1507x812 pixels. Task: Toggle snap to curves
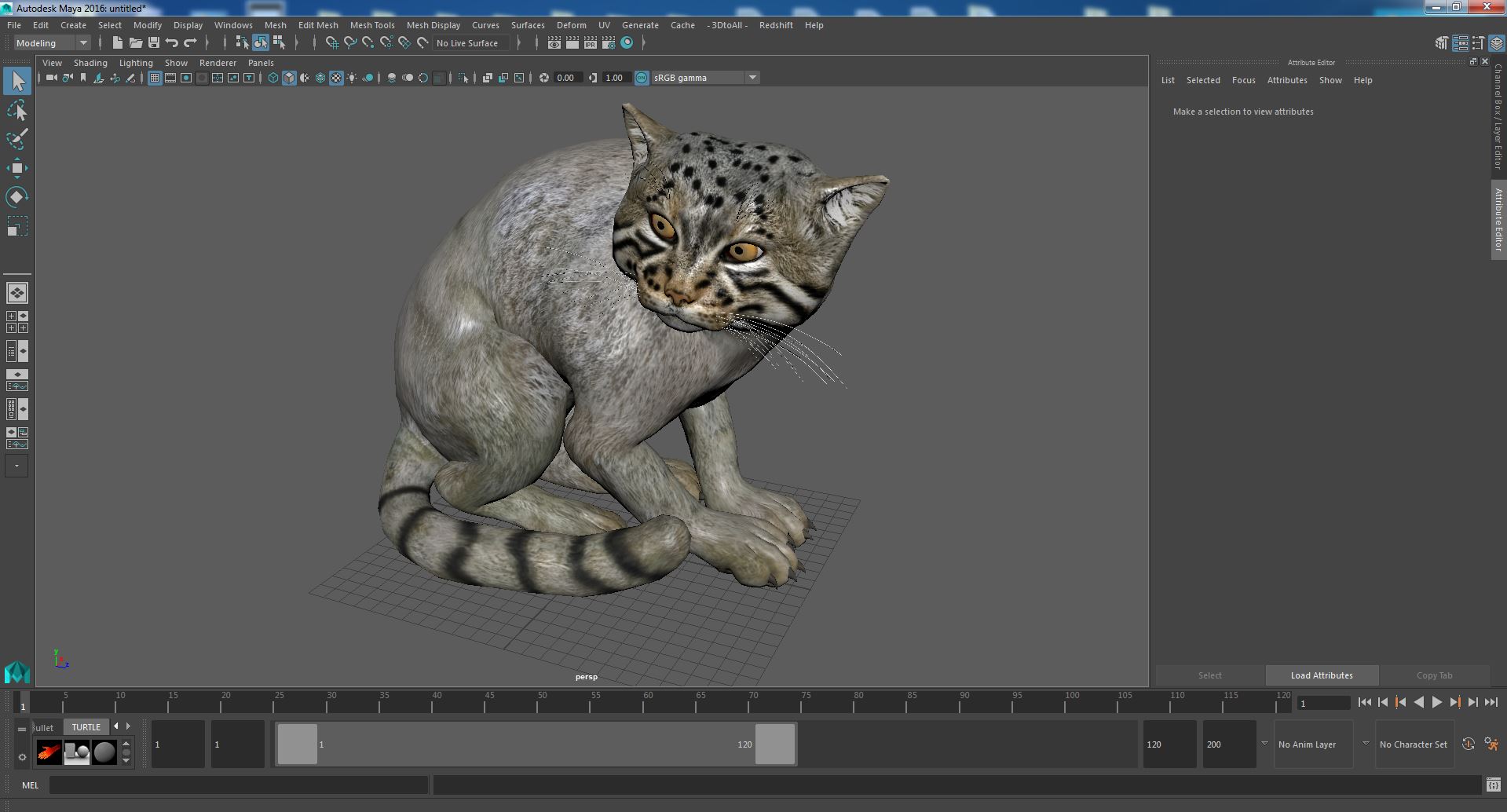point(350,43)
